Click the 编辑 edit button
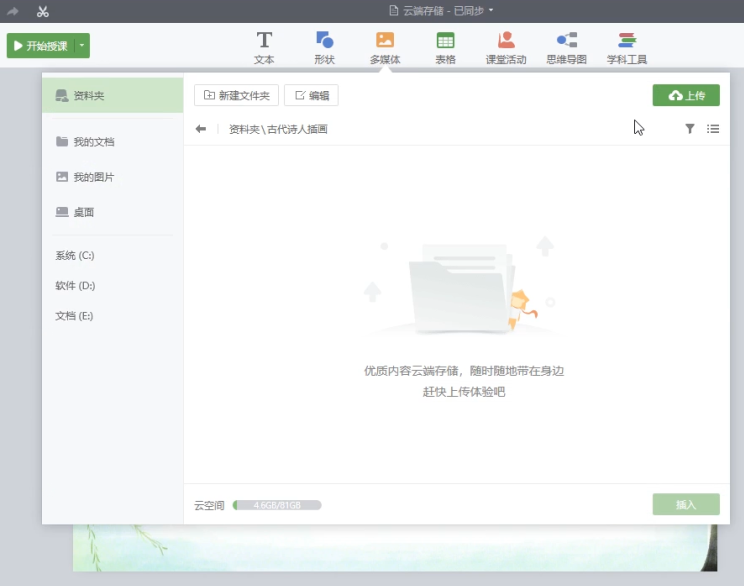This screenshot has height=586, width=744. [x=311, y=95]
